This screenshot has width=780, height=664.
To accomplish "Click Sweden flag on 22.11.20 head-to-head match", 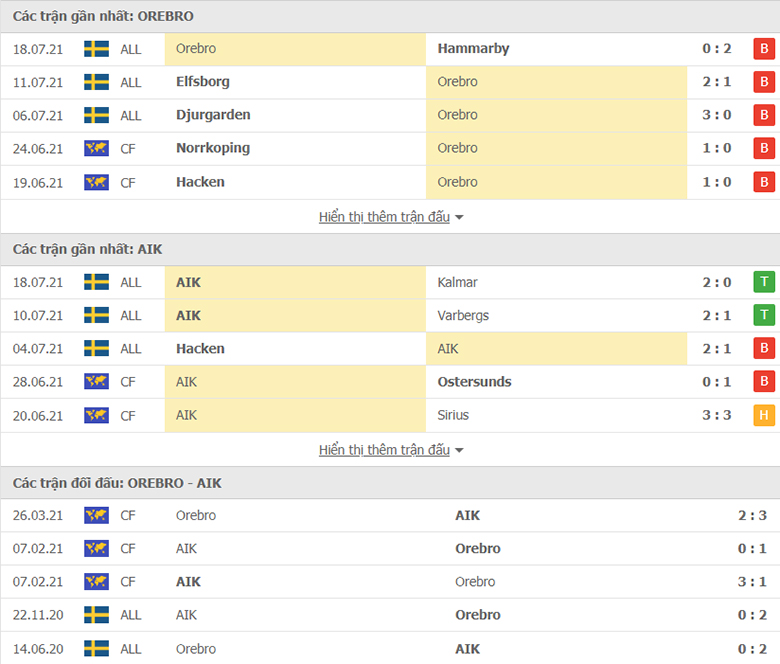I will click(x=97, y=615).
